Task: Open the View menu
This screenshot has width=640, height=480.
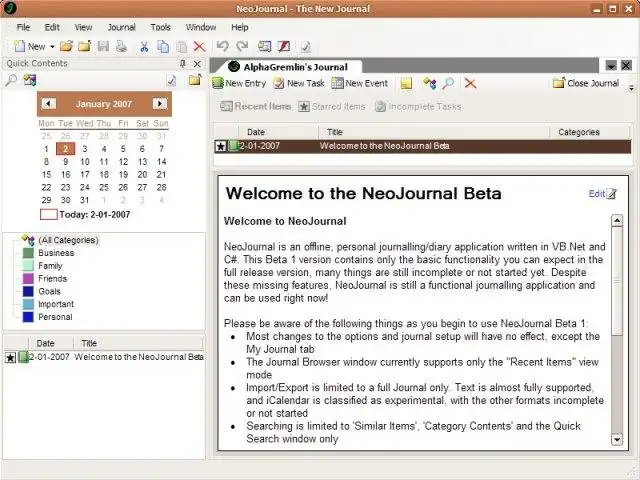Action: [83, 27]
